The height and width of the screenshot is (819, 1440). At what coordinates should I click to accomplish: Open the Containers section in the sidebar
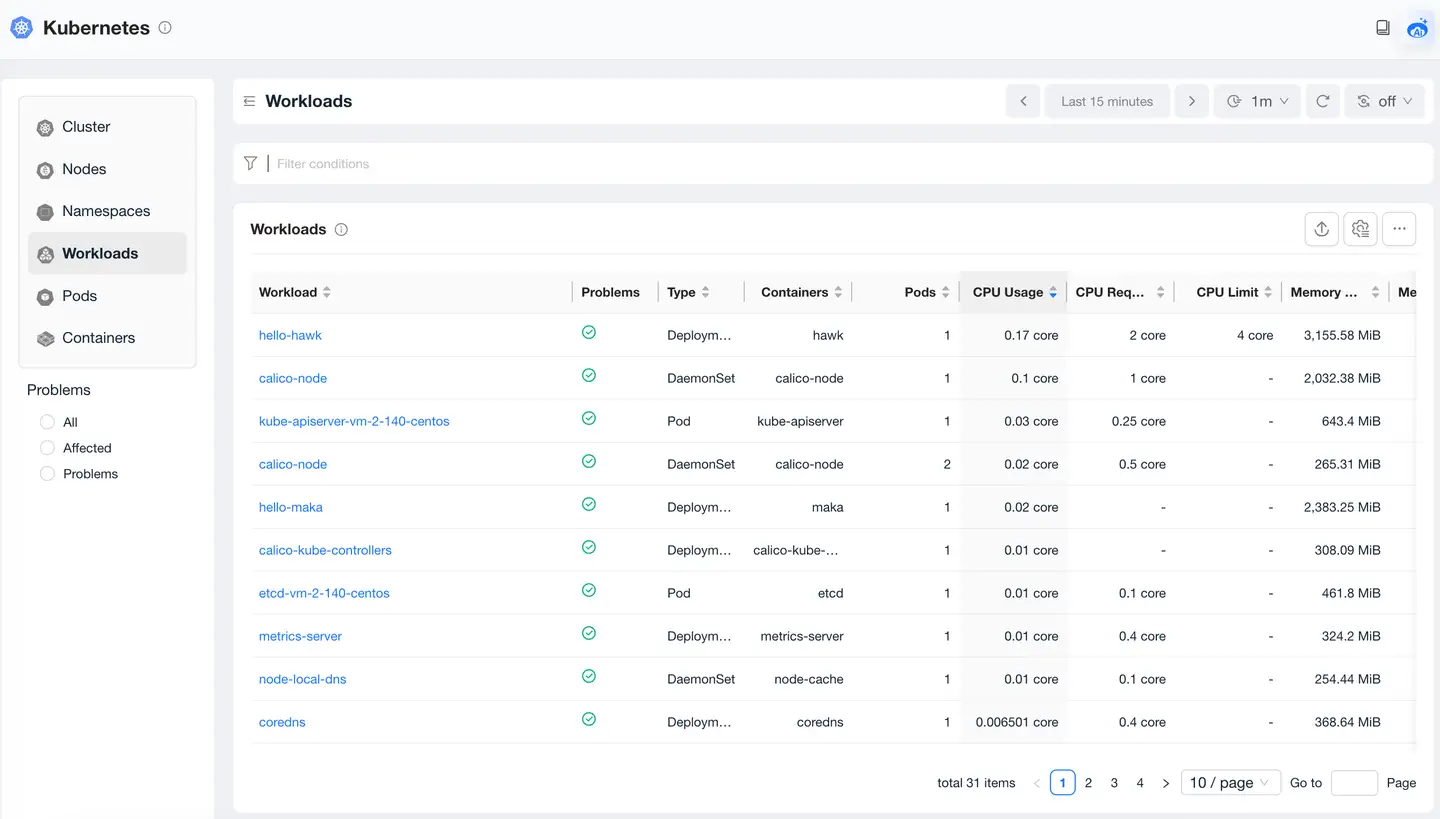click(98, 338)
